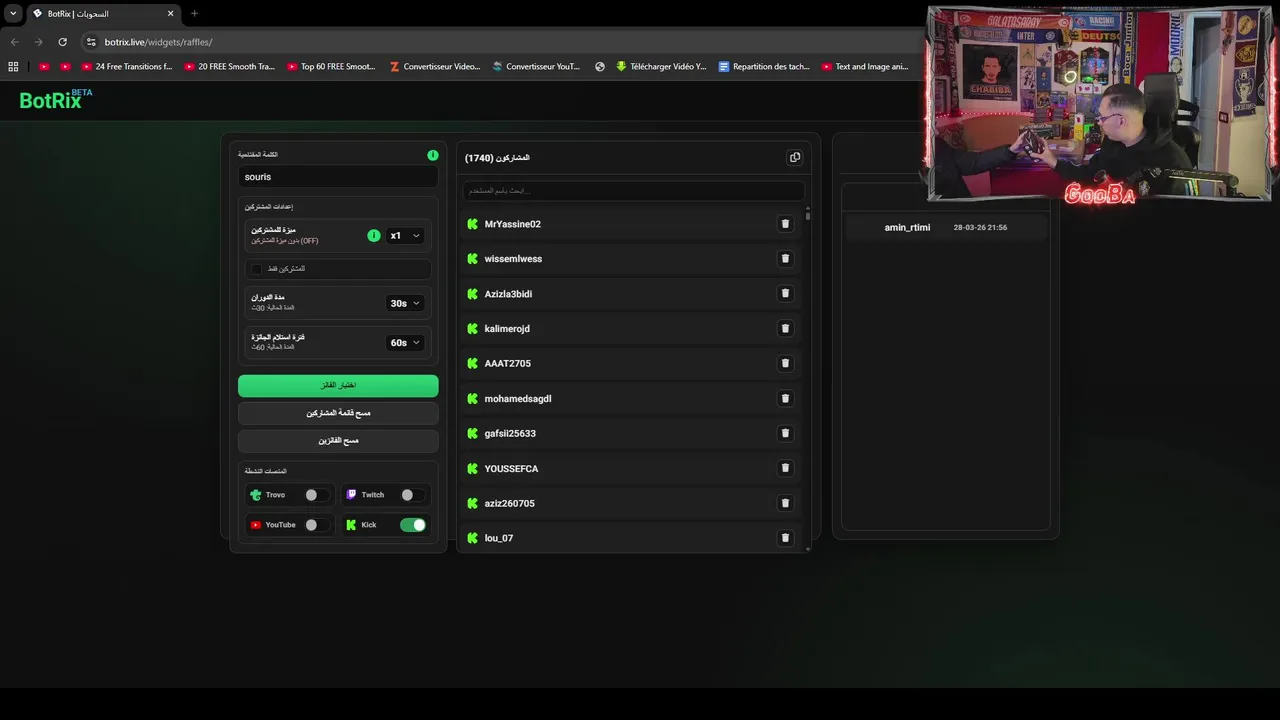Open the browser tab list dropdown
This screenshot has width=1280, height=720.
(x=13, y=13)
